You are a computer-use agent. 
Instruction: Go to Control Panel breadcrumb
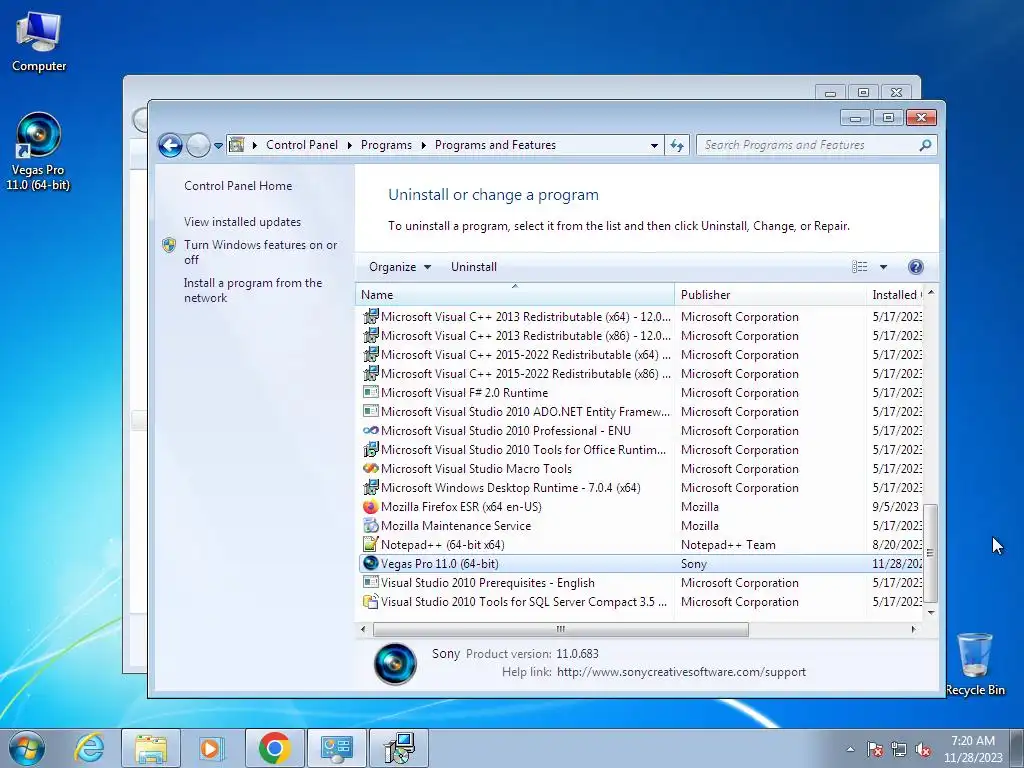(302, 145)
